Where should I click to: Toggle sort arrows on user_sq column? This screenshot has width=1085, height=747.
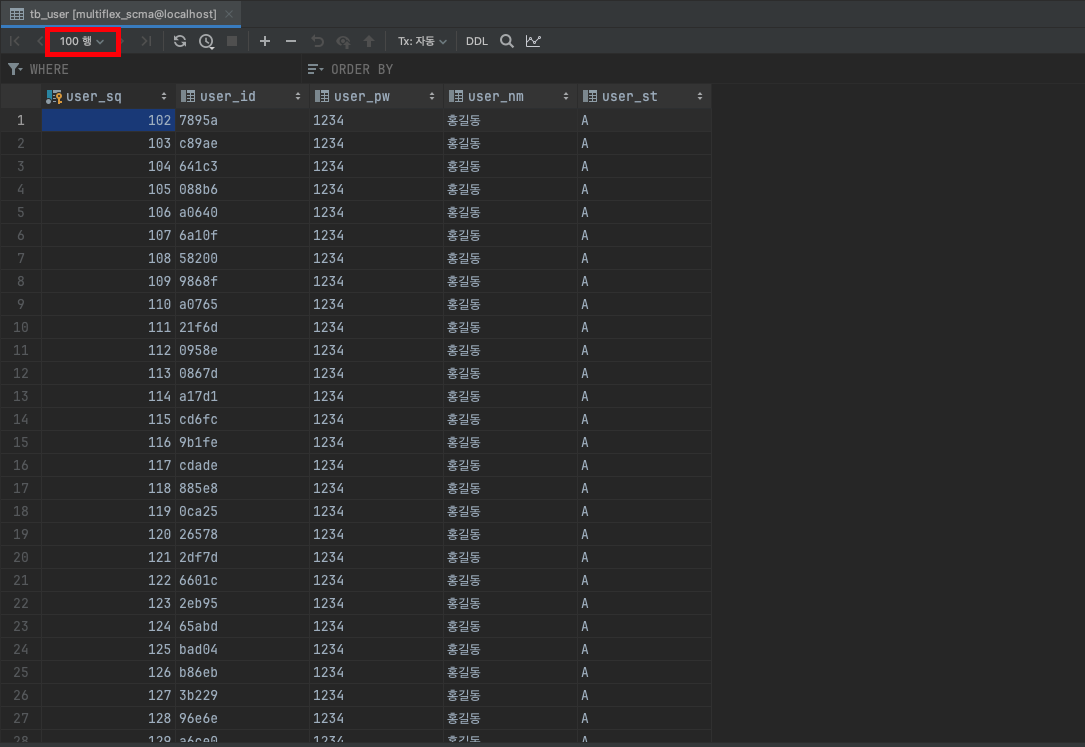pyautogui.click(x=164, y=96)
